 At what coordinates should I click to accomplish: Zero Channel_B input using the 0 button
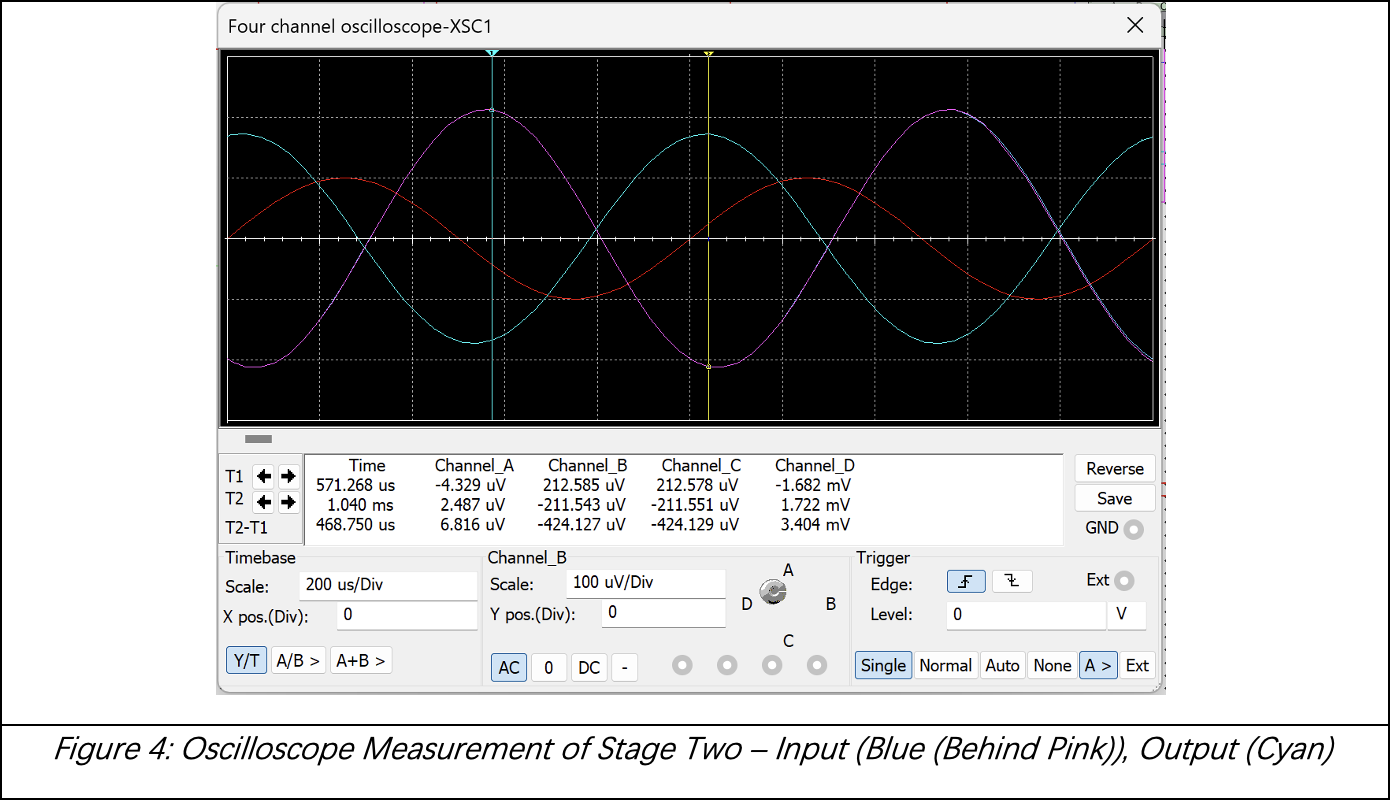(548, 665)
